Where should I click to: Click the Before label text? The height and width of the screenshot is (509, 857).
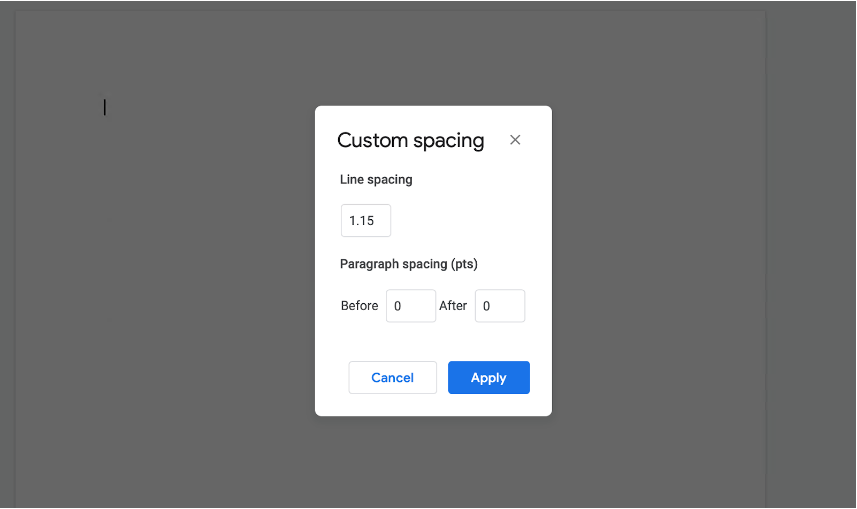pos(359,306)
